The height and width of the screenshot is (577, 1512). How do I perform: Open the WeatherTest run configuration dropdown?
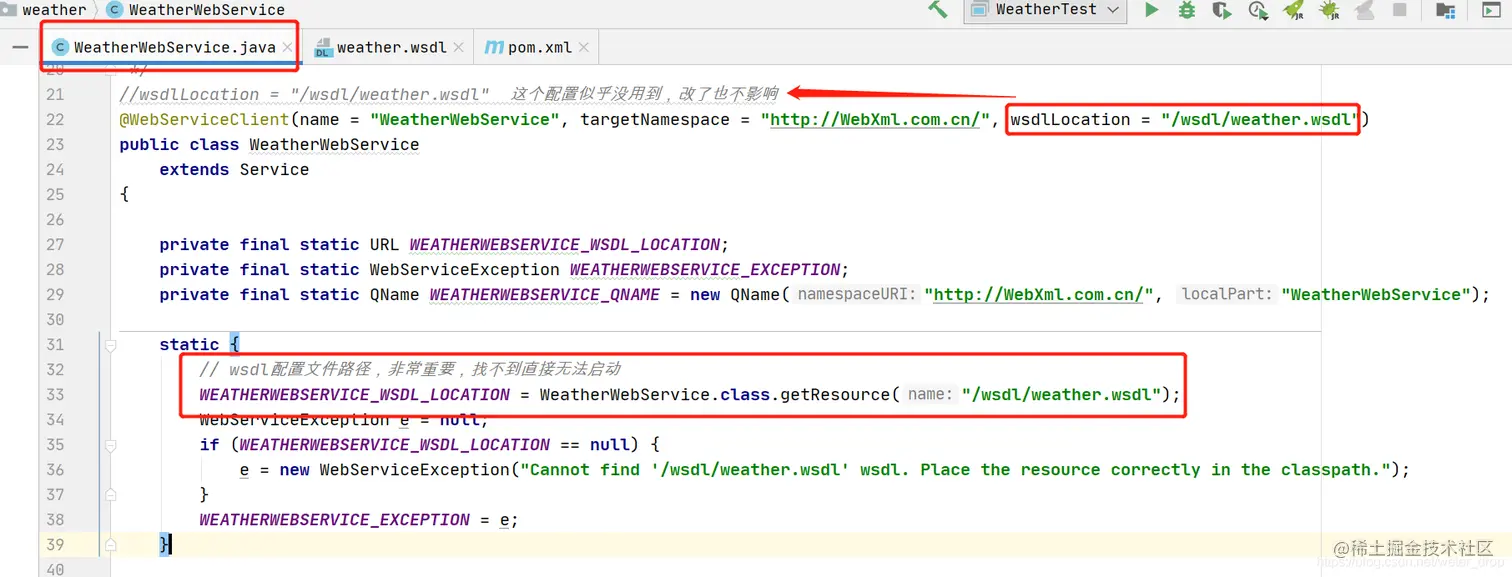[x=1045, y=10]
